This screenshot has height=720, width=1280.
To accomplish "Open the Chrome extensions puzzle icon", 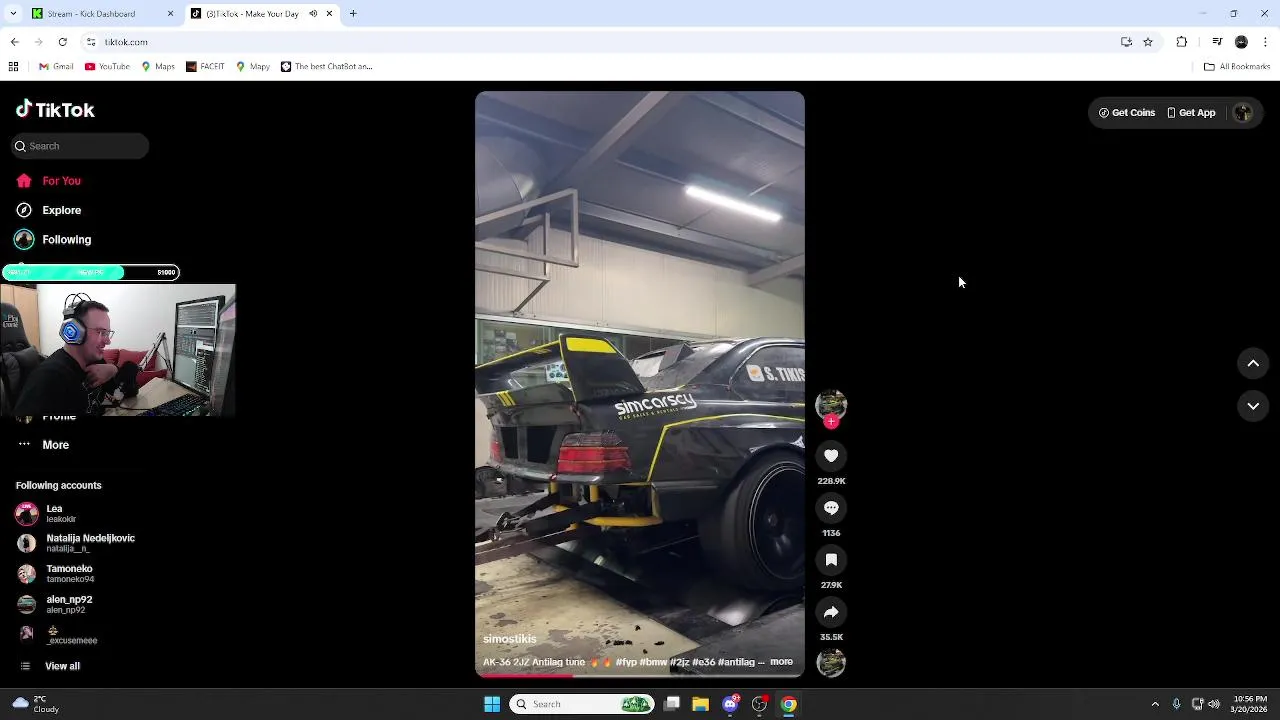I will pos(1182,42).
